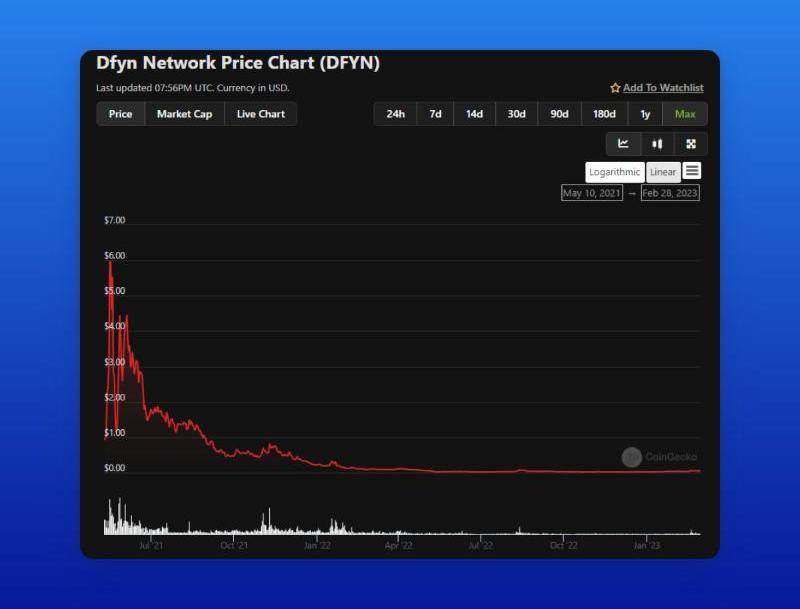Click the Jan '23 axis label
The image size is (800, 609).
coord(646,545)
